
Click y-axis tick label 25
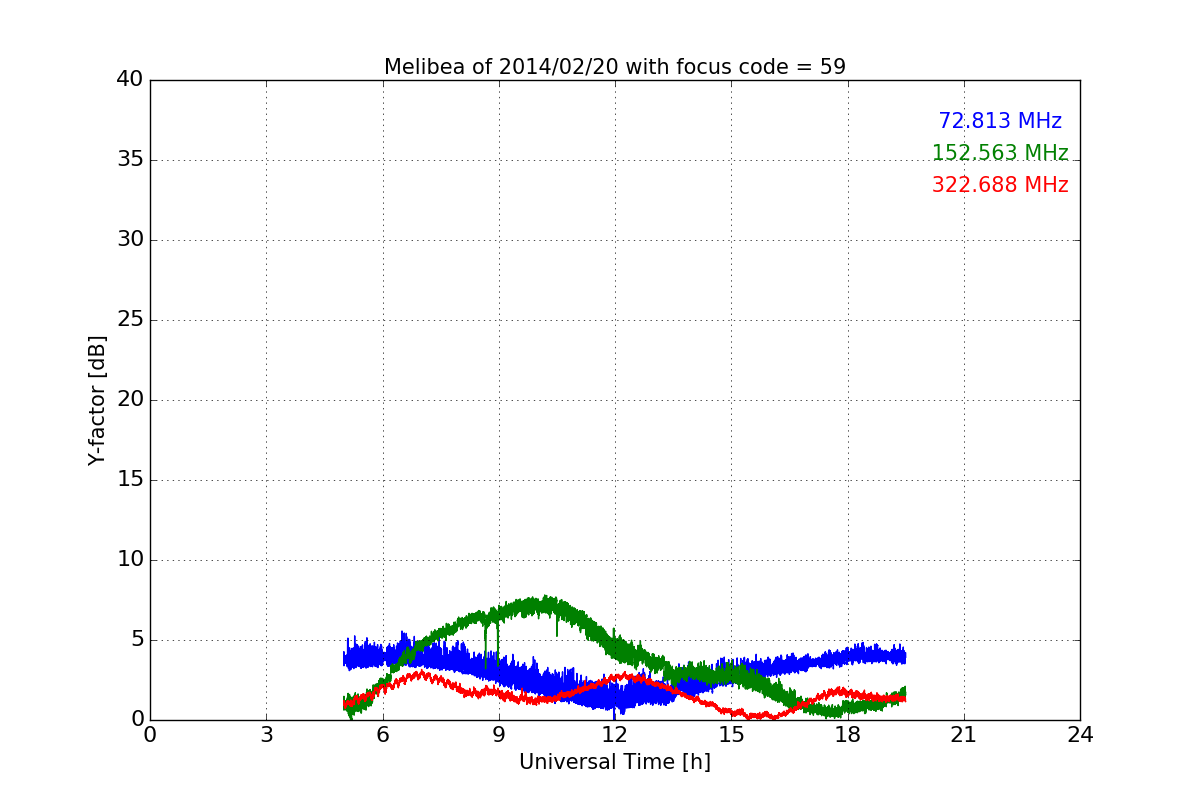(x=130, y=320)
